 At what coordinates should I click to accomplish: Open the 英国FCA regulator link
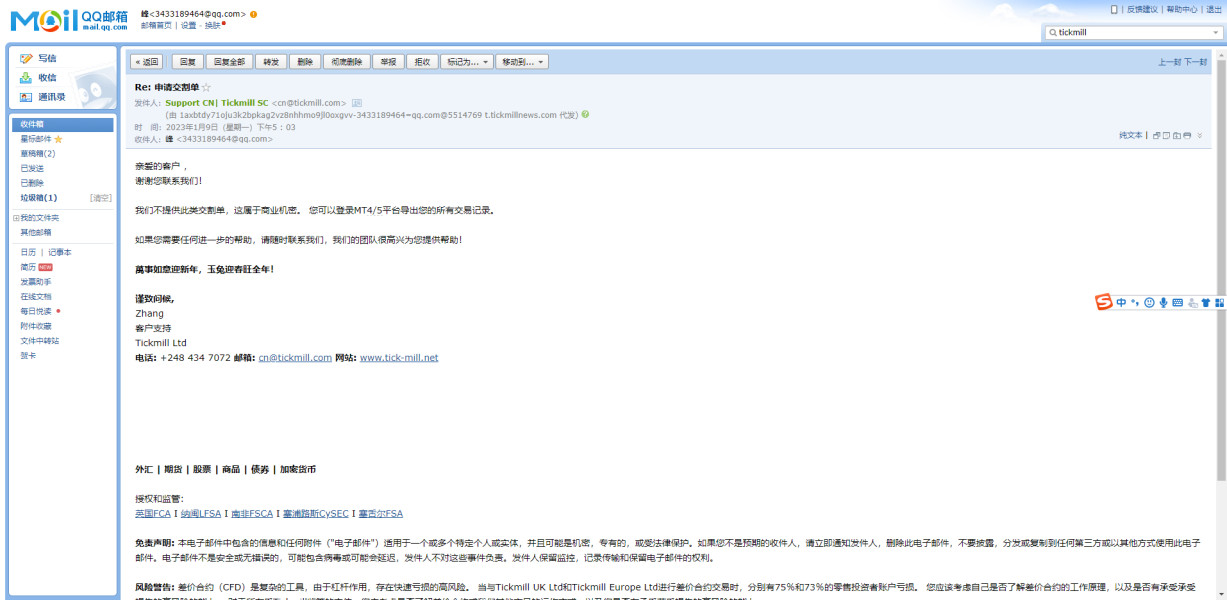[x=153, y=513]
